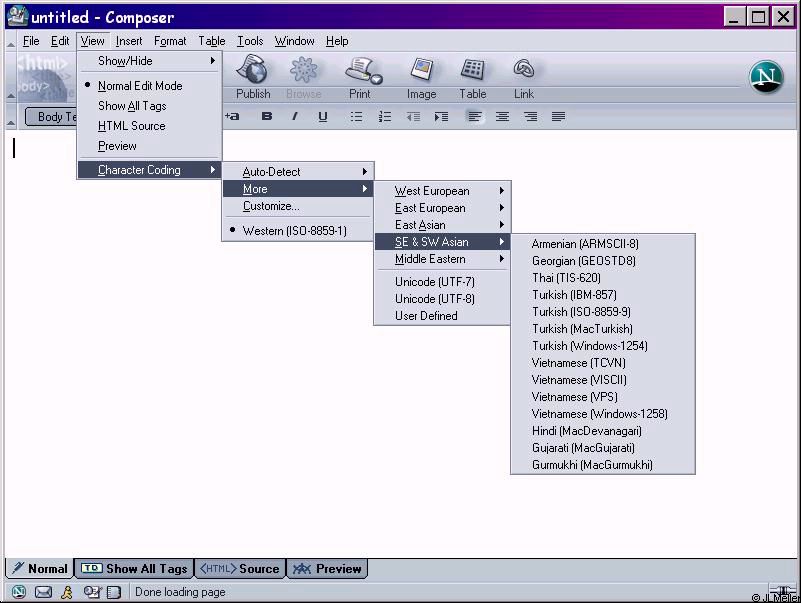The image size is (801, 603).
Task: Choose Preview in the View menu
Action: 150,146
